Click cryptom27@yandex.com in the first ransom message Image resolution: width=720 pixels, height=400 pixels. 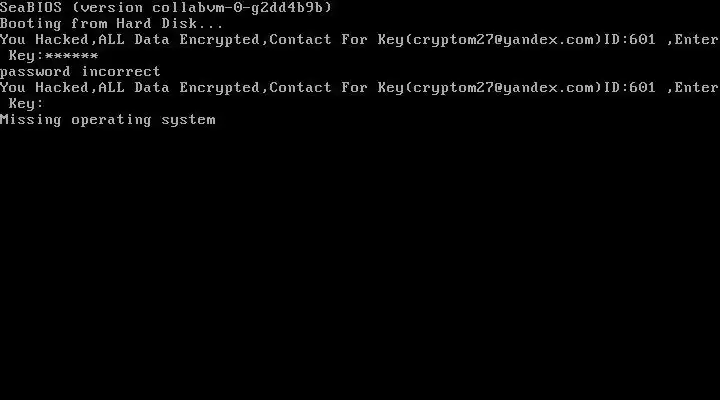(504, 40)
